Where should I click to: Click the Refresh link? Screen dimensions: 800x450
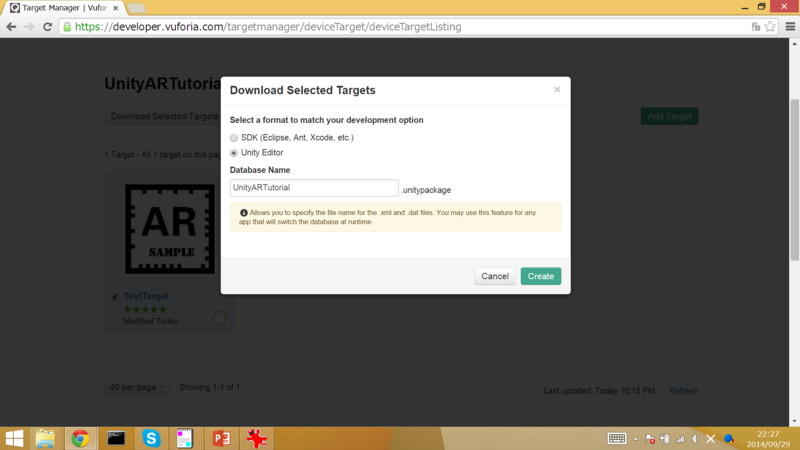click(x=684, y=391)
